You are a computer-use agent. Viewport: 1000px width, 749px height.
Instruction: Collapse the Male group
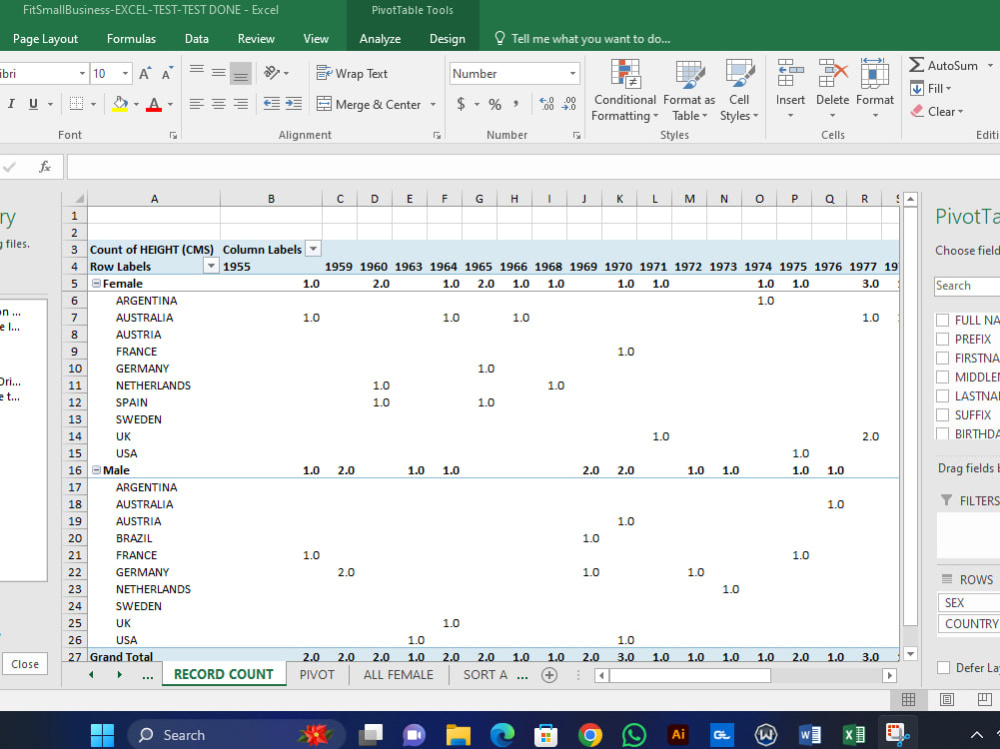(x=96, y=470)
